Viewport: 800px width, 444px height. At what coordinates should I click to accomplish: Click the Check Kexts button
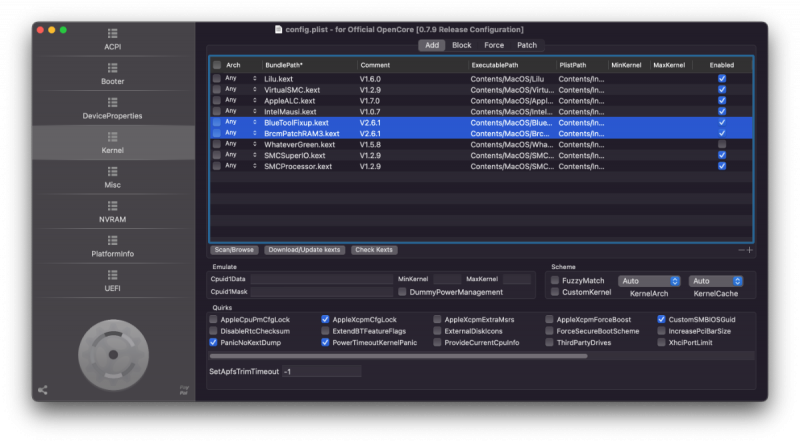click(x=373, y=250)
